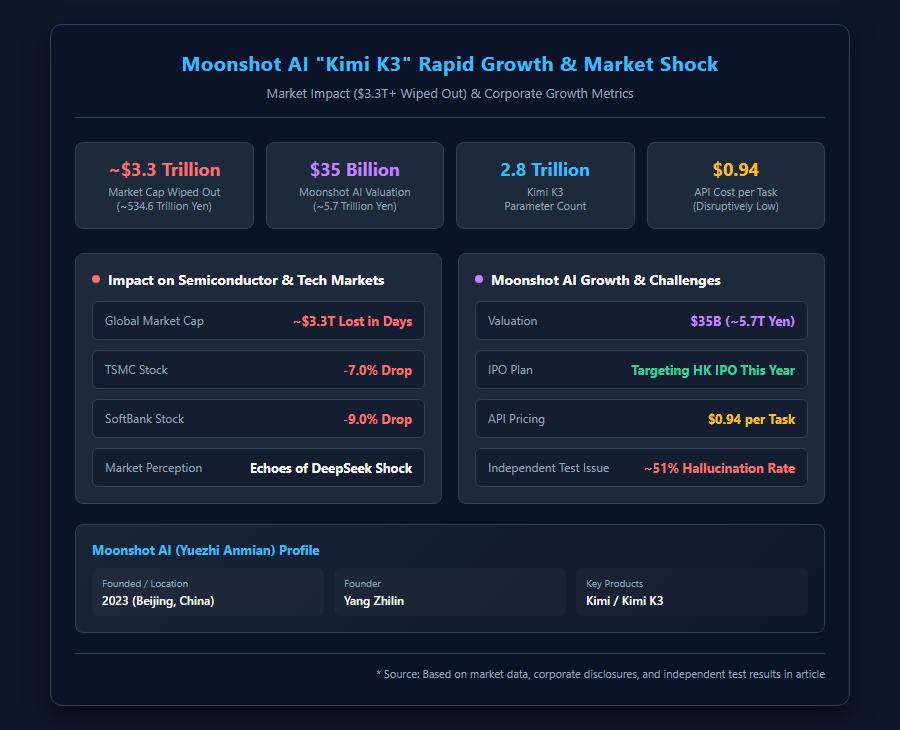Select the Key Products Kimi / Kimi K3 tile

coord(692,592)
